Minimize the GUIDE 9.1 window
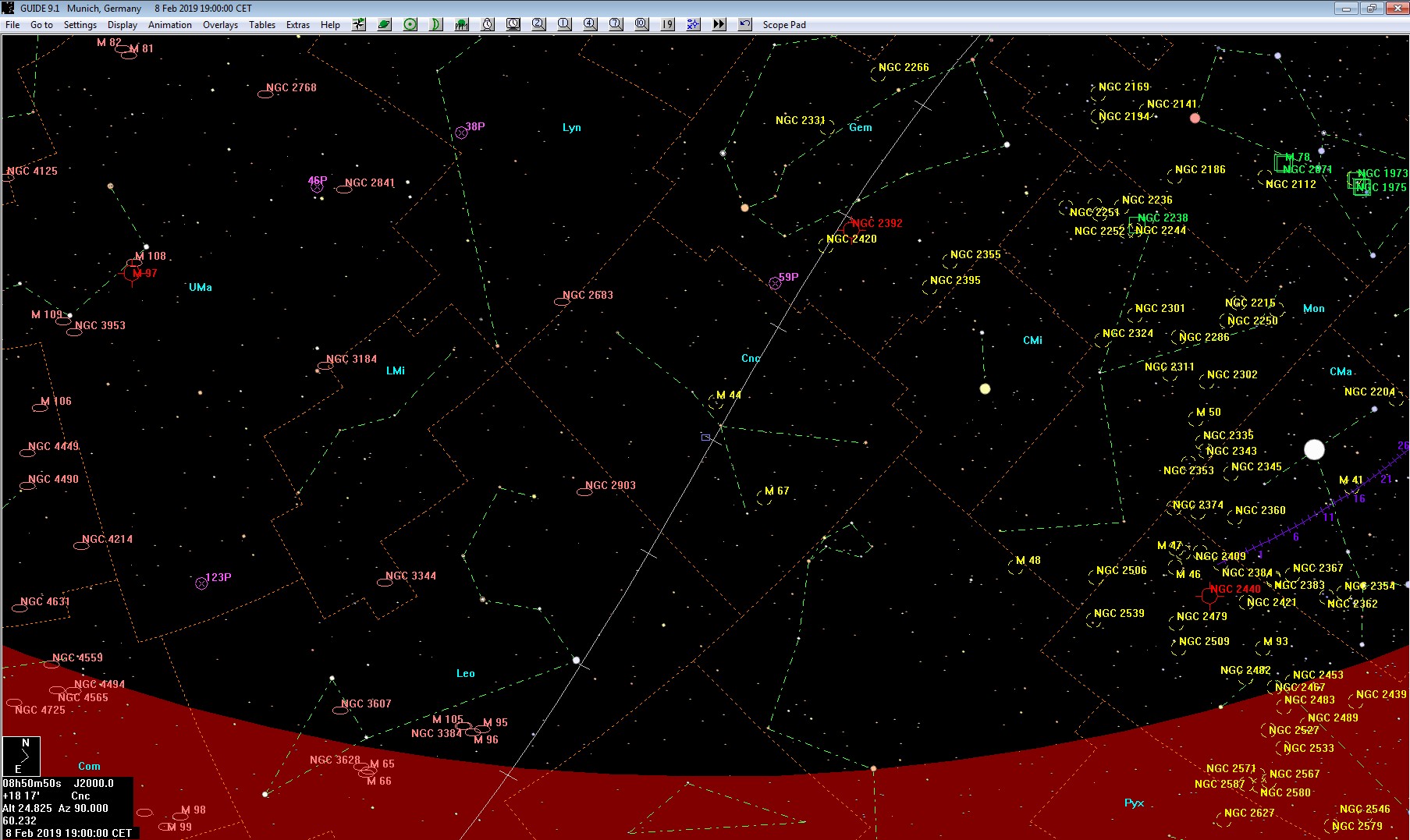1410x840 pixels. click(1346, 8)
